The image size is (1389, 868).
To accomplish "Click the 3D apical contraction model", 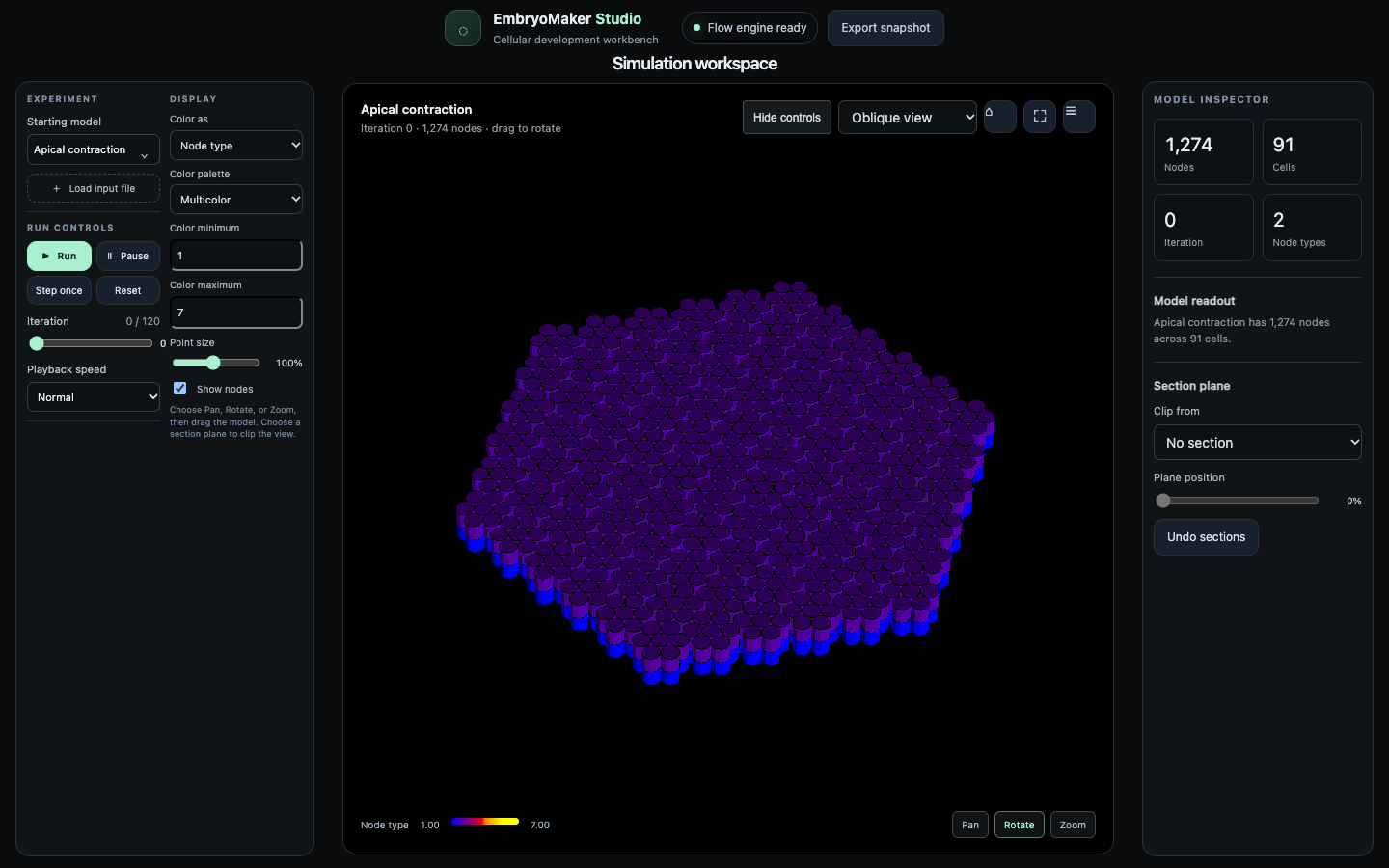I will click(x=725, y=482).
